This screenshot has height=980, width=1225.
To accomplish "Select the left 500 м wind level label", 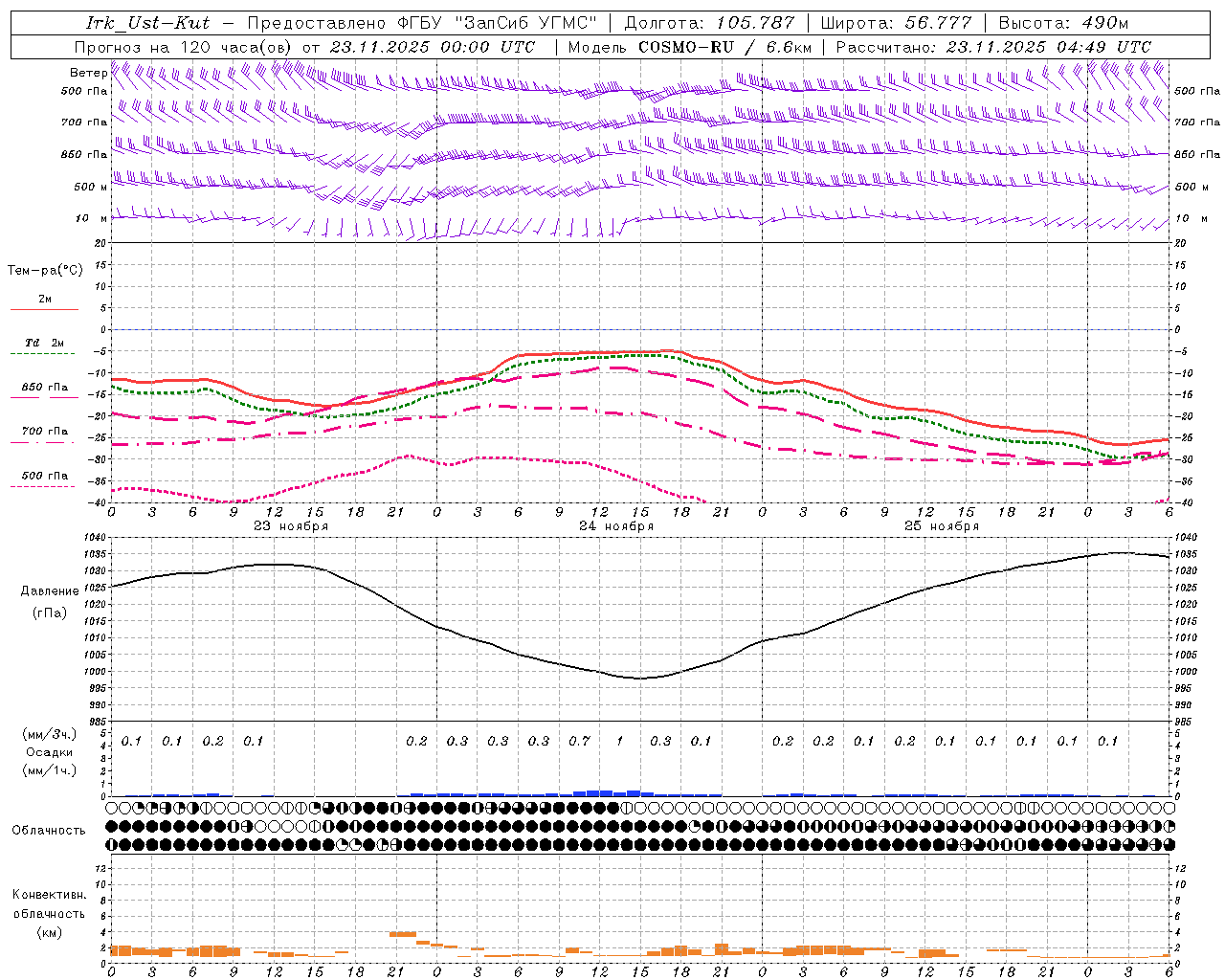I will [x=91, y=187].
